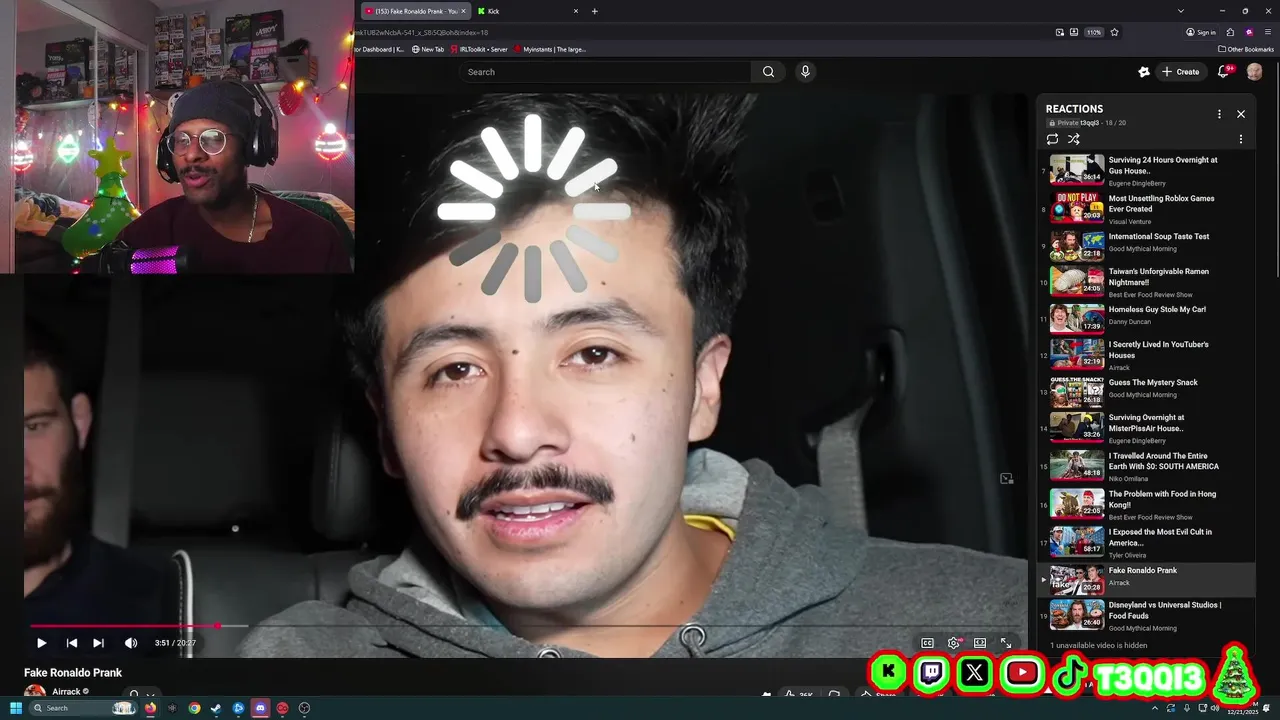
Task: Open 'Guess The Mystery Snack' video
Action: (1147, 392)
